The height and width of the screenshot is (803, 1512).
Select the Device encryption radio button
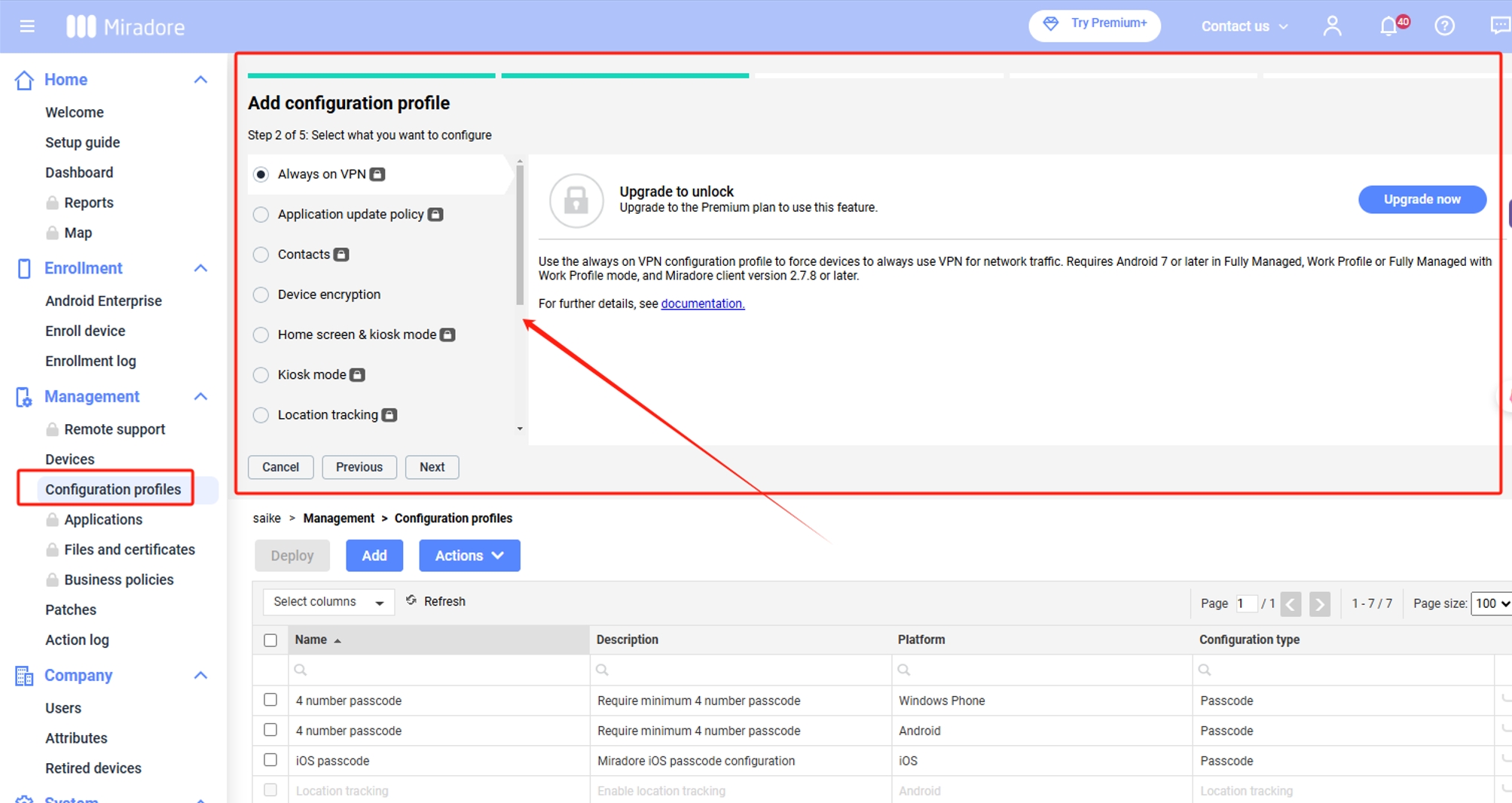pos(261,295)
